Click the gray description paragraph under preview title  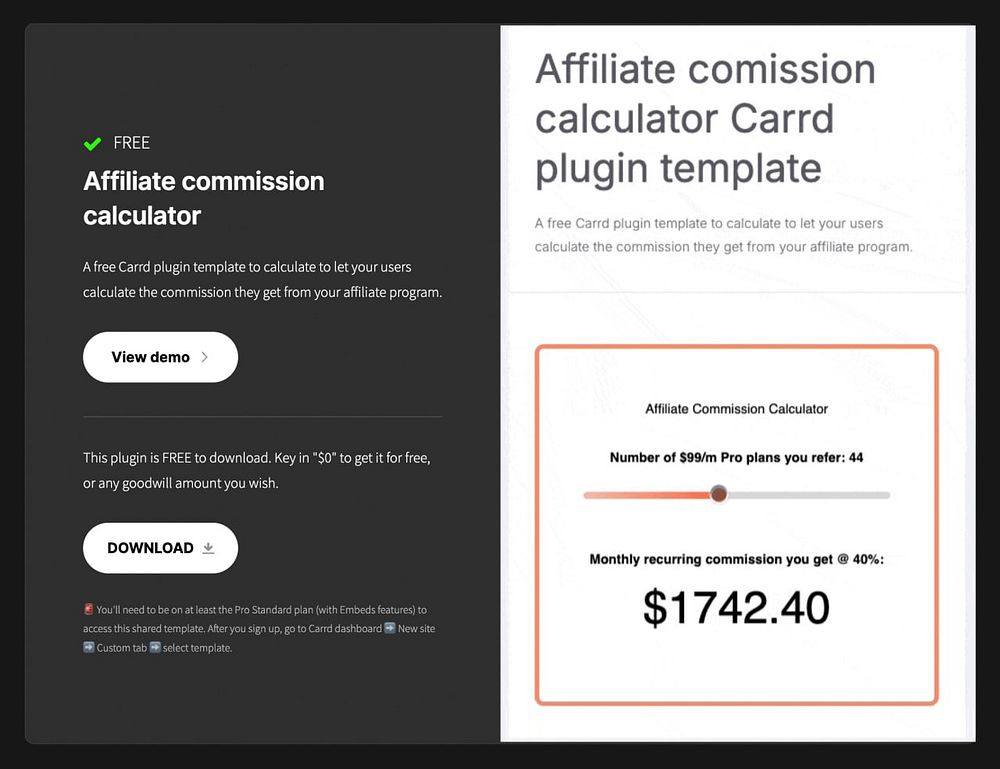pos(722,234)
